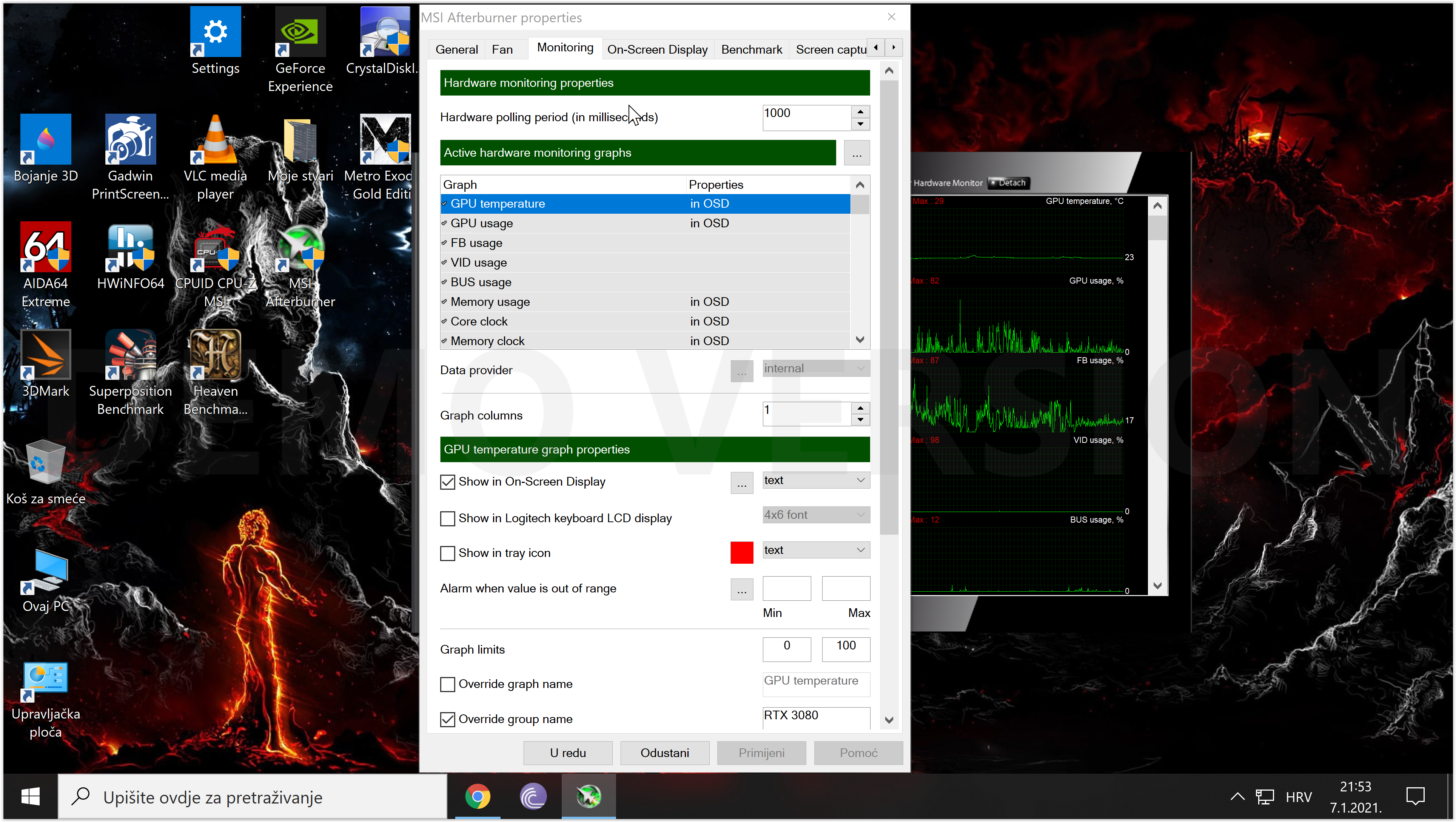The height and width of the screenshot is (822, 1456).
Task: Open the purple swirl app on the taskbar
Action: coord(533,797)
